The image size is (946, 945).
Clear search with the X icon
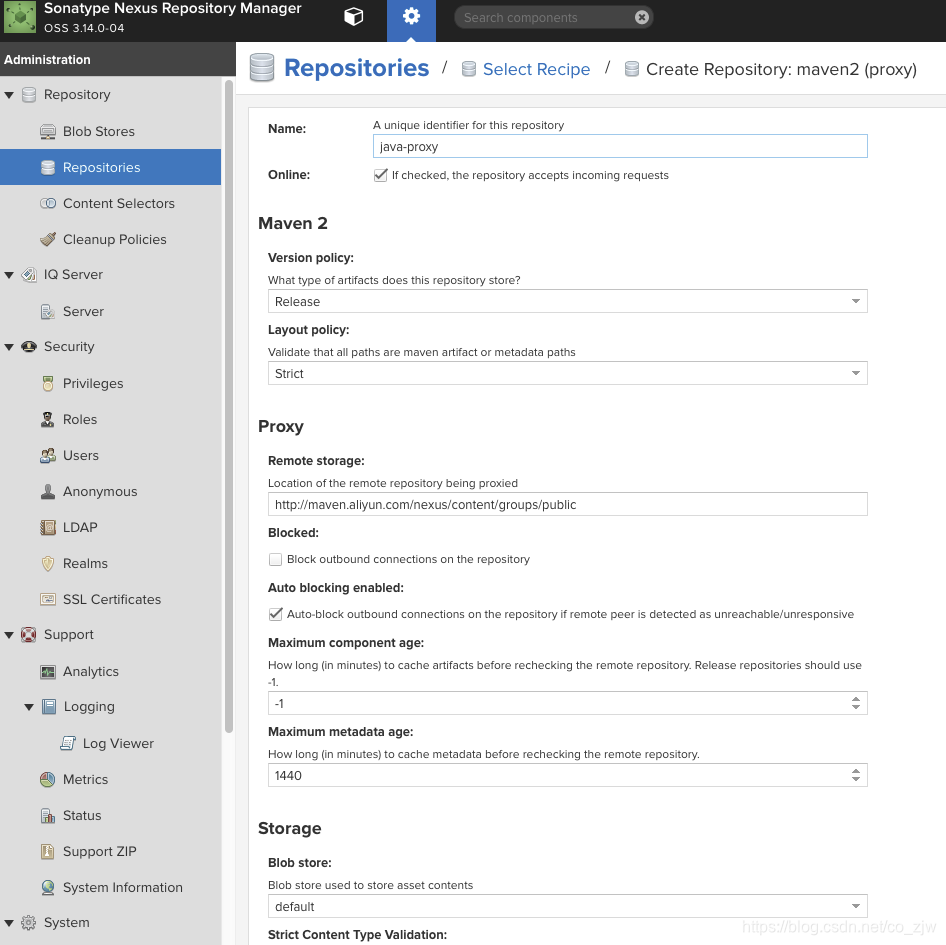pyautogui.click(x=642, y=18)
